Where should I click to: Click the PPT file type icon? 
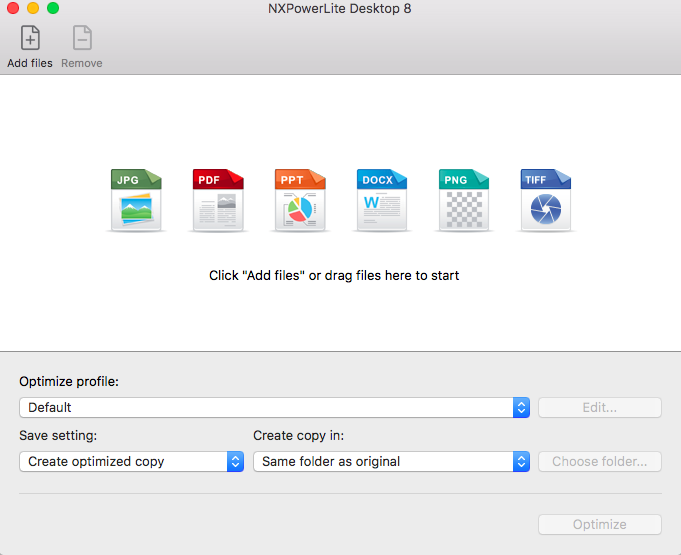point(300,200)
